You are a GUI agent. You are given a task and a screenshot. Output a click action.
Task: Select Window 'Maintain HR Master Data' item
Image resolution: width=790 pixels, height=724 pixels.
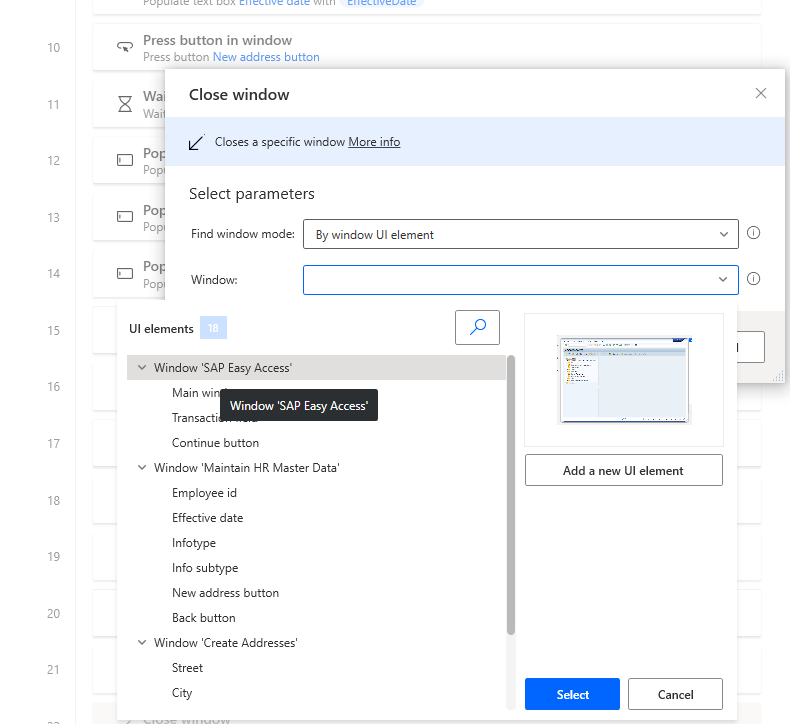[316, 468]
